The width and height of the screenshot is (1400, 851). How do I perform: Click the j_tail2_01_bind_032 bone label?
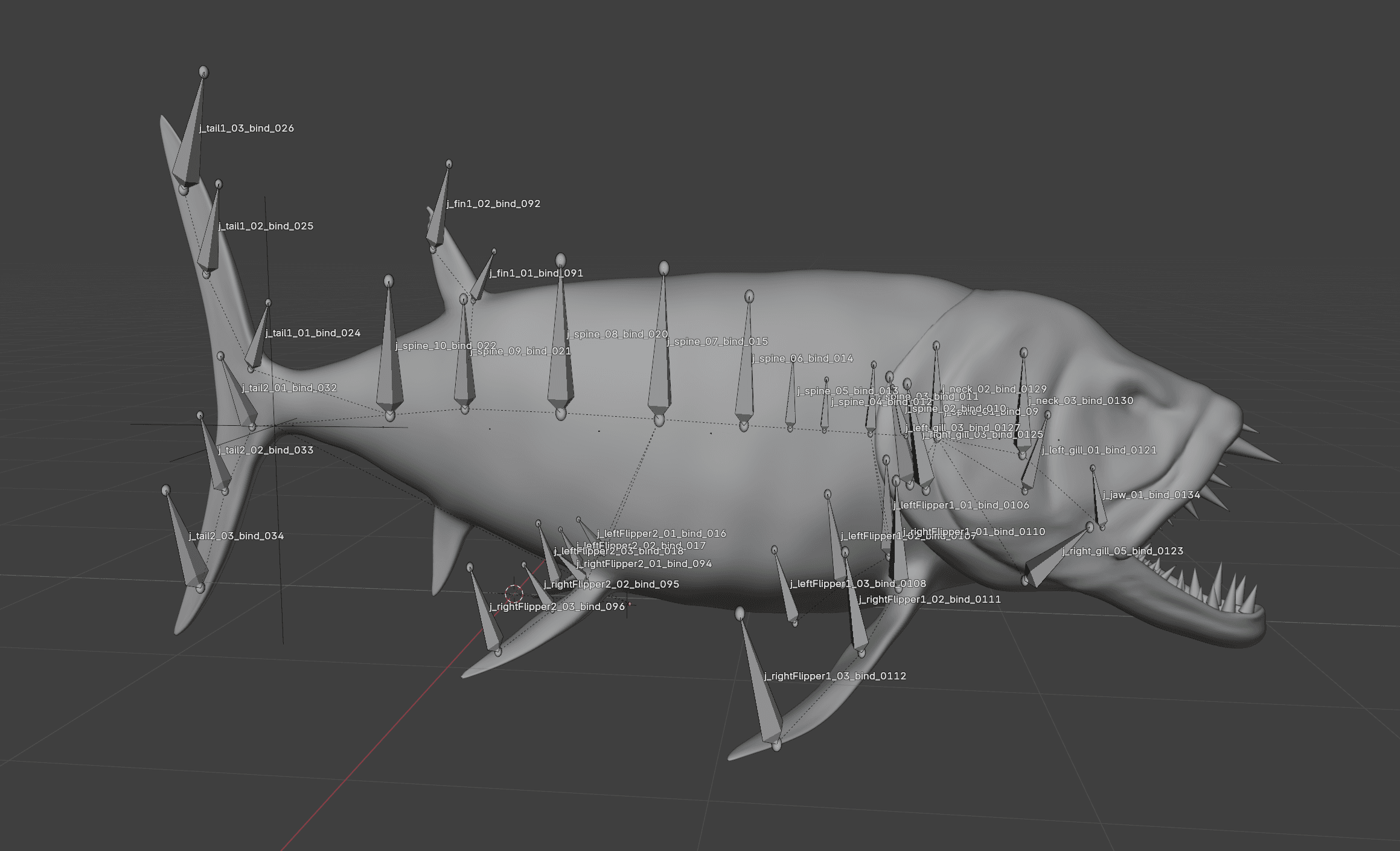pos(289,388)
